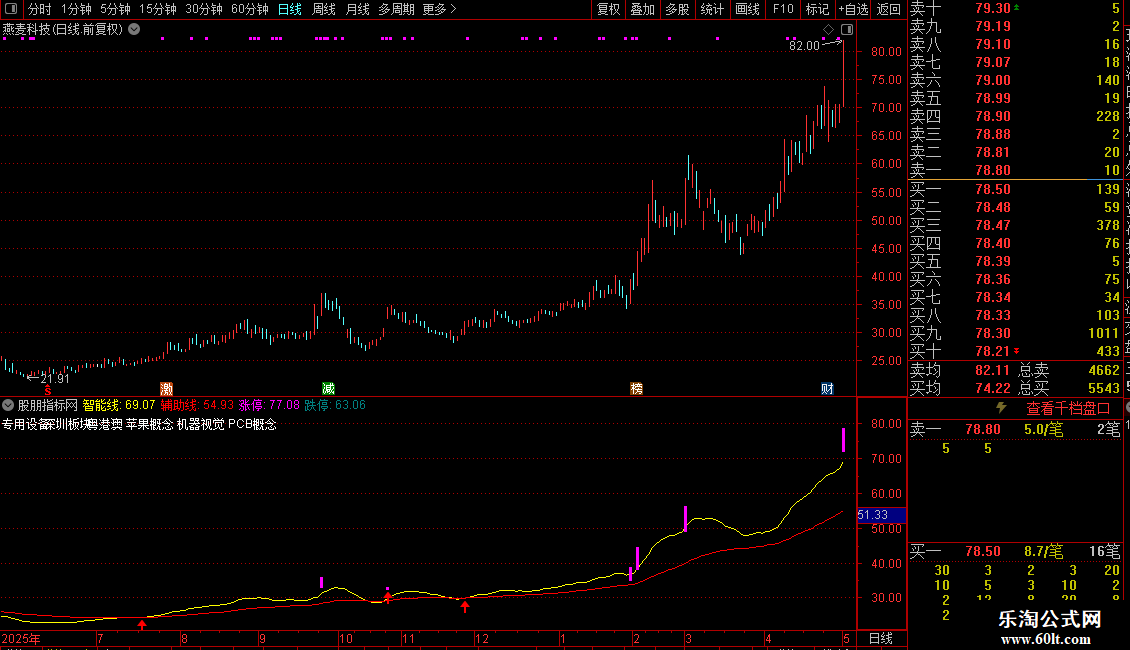The width and height of the screenshot is (1130, 650).
Task: Click the 激 event marker
Action: [x=166, y=389]
